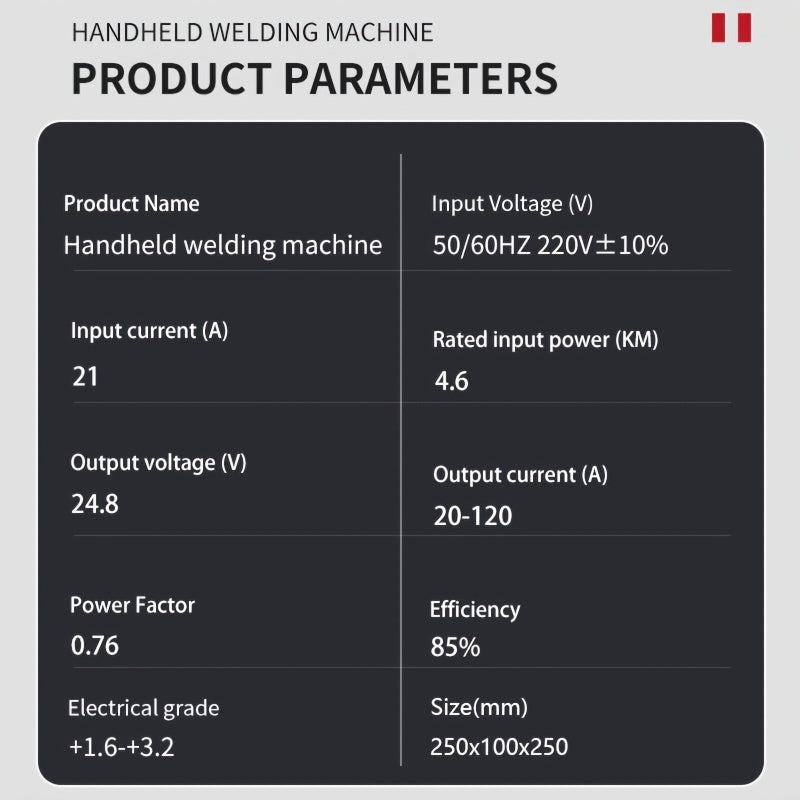Select the HANDHELD WELDING MACHINE subtitle
Viewport: 800px width, 800px height.
(x=253, y=32)
